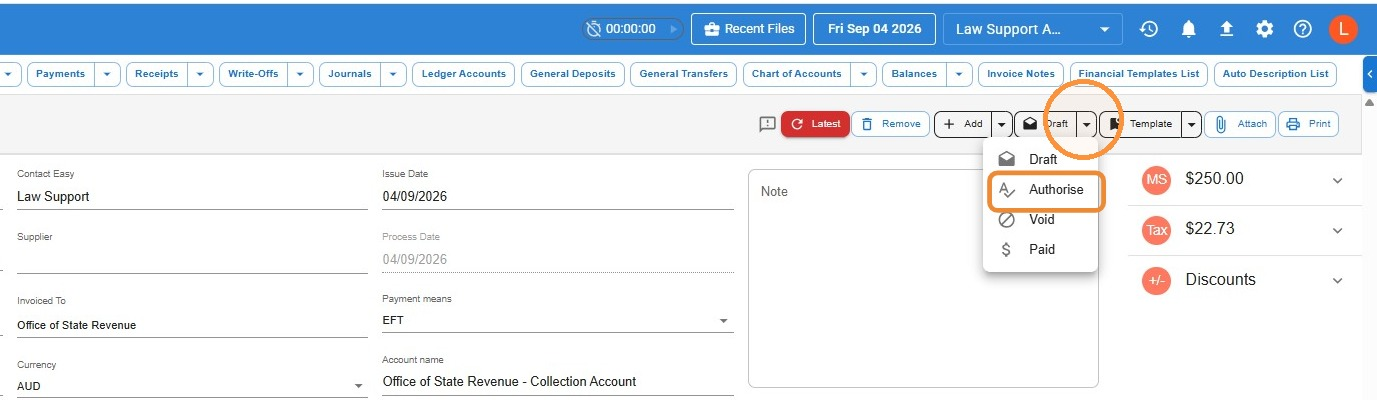Viewport: 1377px width, 400px height.
Task: Expand the Receipts dropdown arrow
Action: (201, 74)
